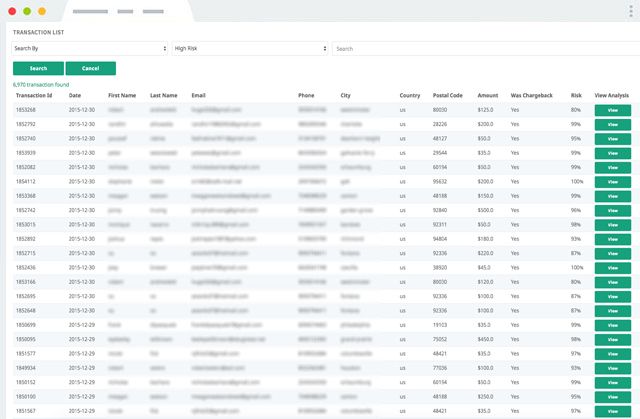The width and height of the screenshot is (640, 419).
Task: Click the red close window button
Action: coord(12,11)
